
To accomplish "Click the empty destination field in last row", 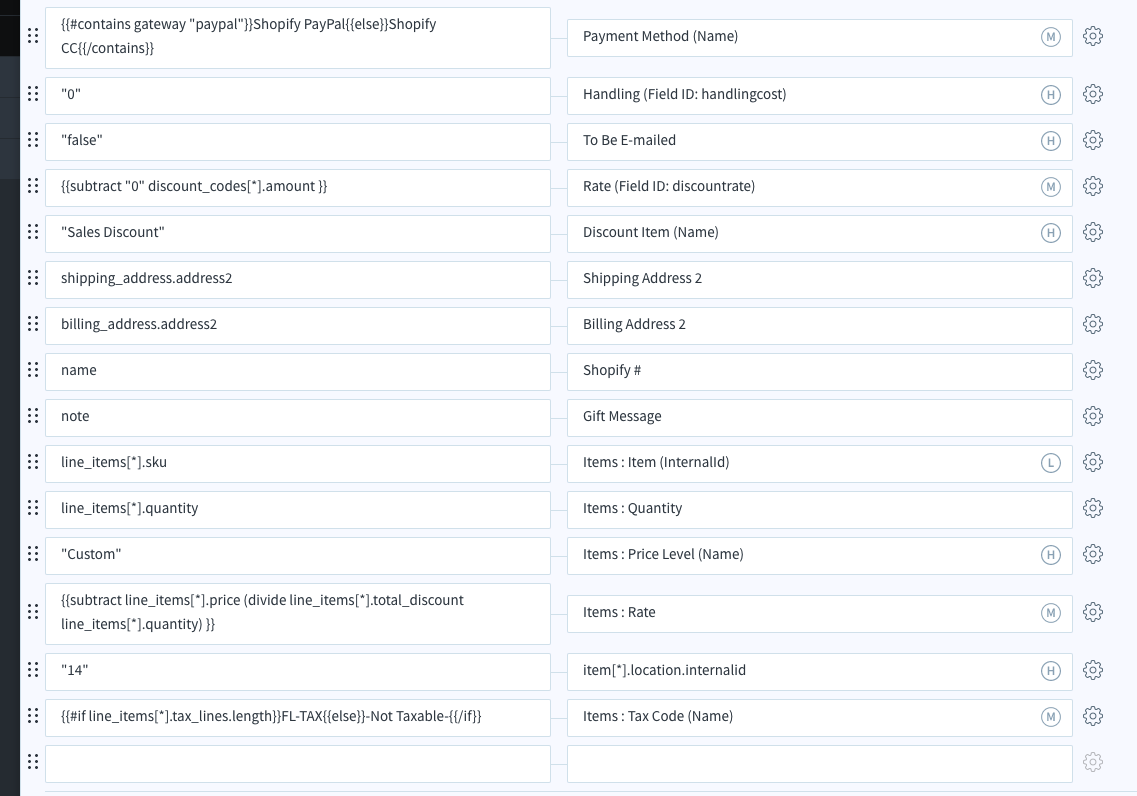I will click(x=818, y=763).
